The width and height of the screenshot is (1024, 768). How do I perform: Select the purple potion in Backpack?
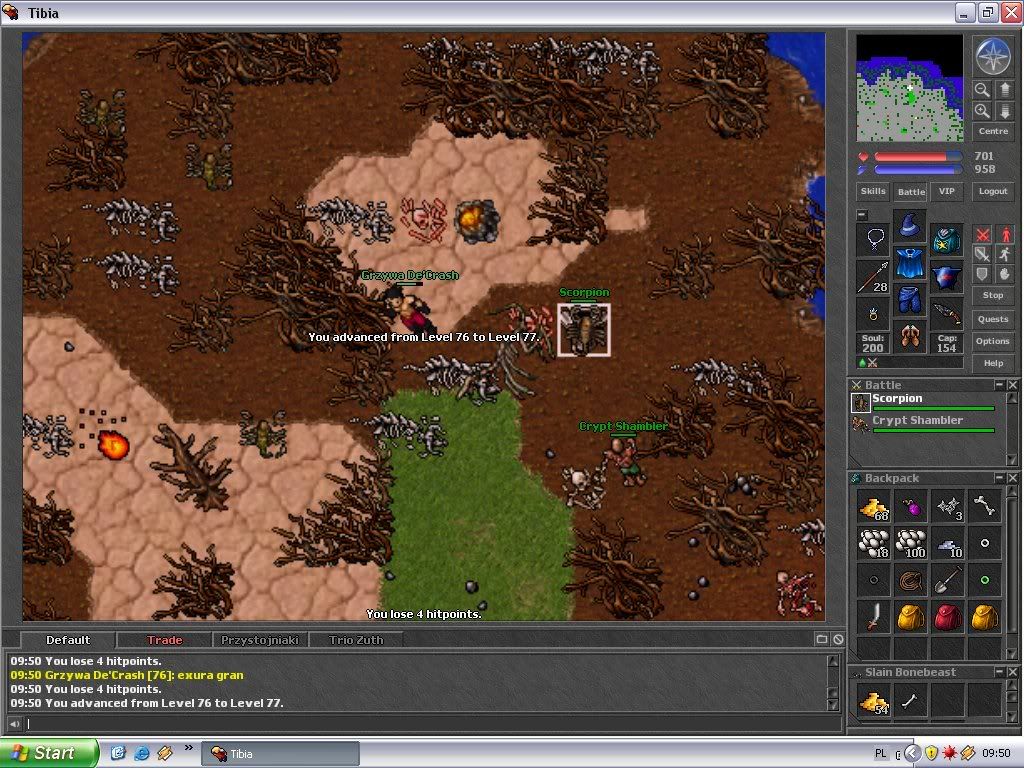click(x=911, y=507)
